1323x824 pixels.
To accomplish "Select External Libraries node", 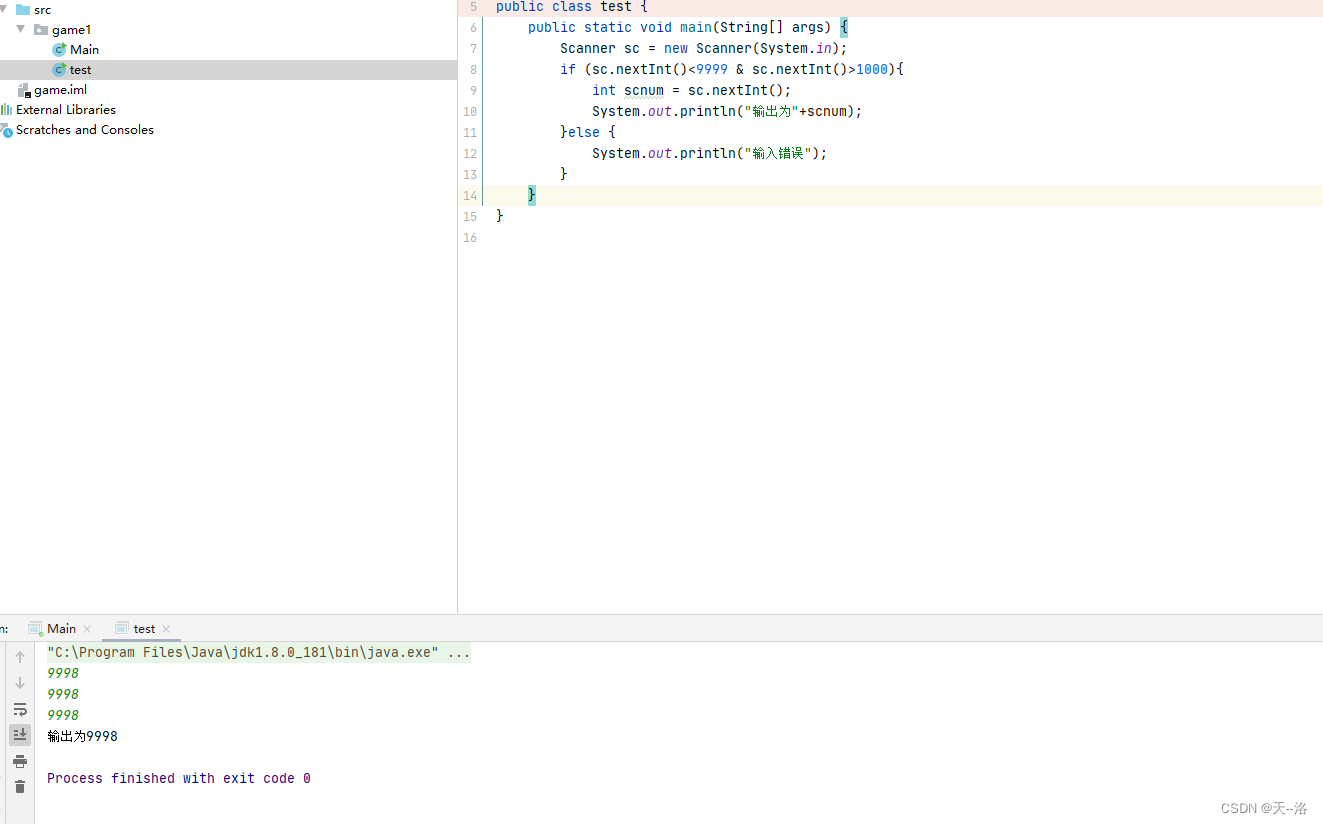I will tap(66, 110).
